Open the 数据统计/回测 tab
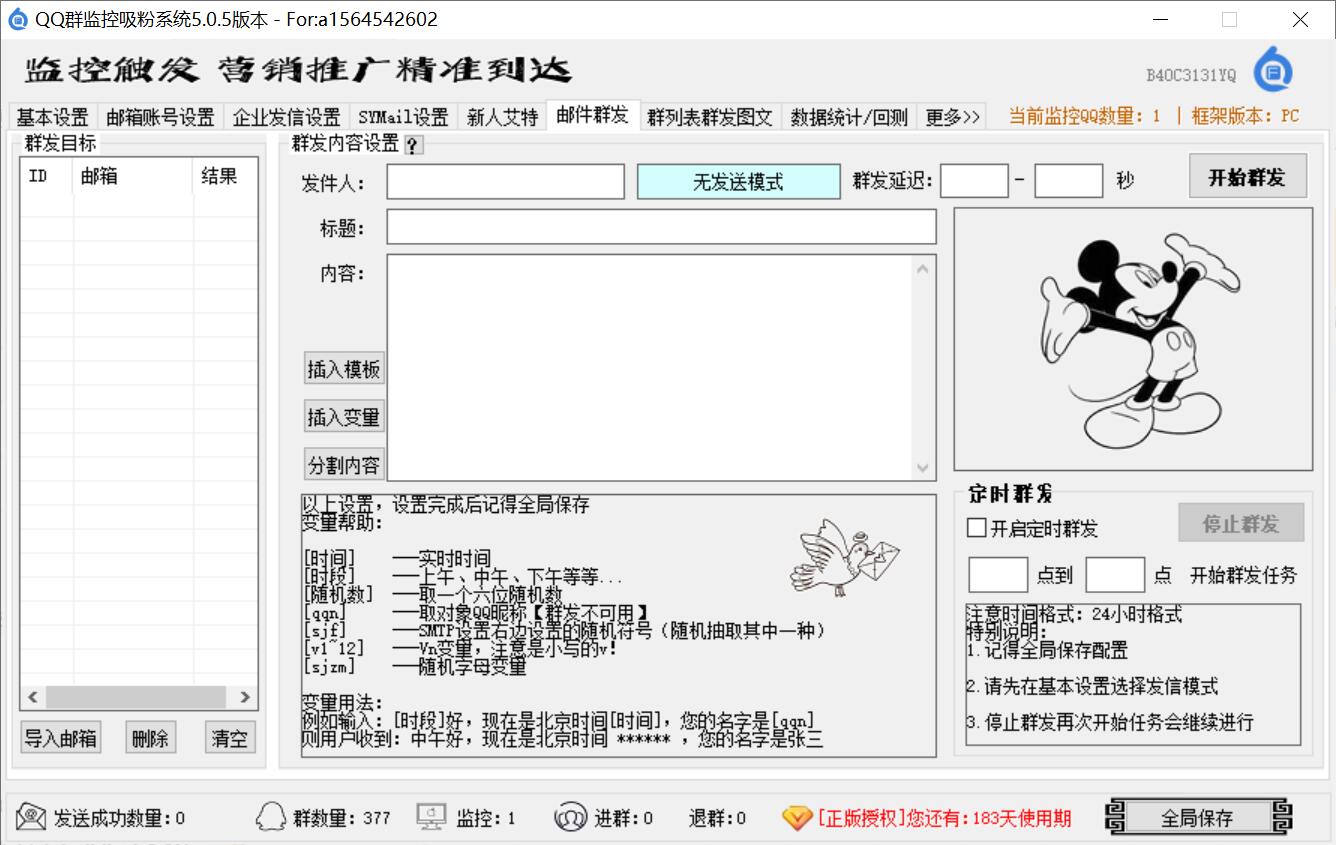 tap(849, 117)
